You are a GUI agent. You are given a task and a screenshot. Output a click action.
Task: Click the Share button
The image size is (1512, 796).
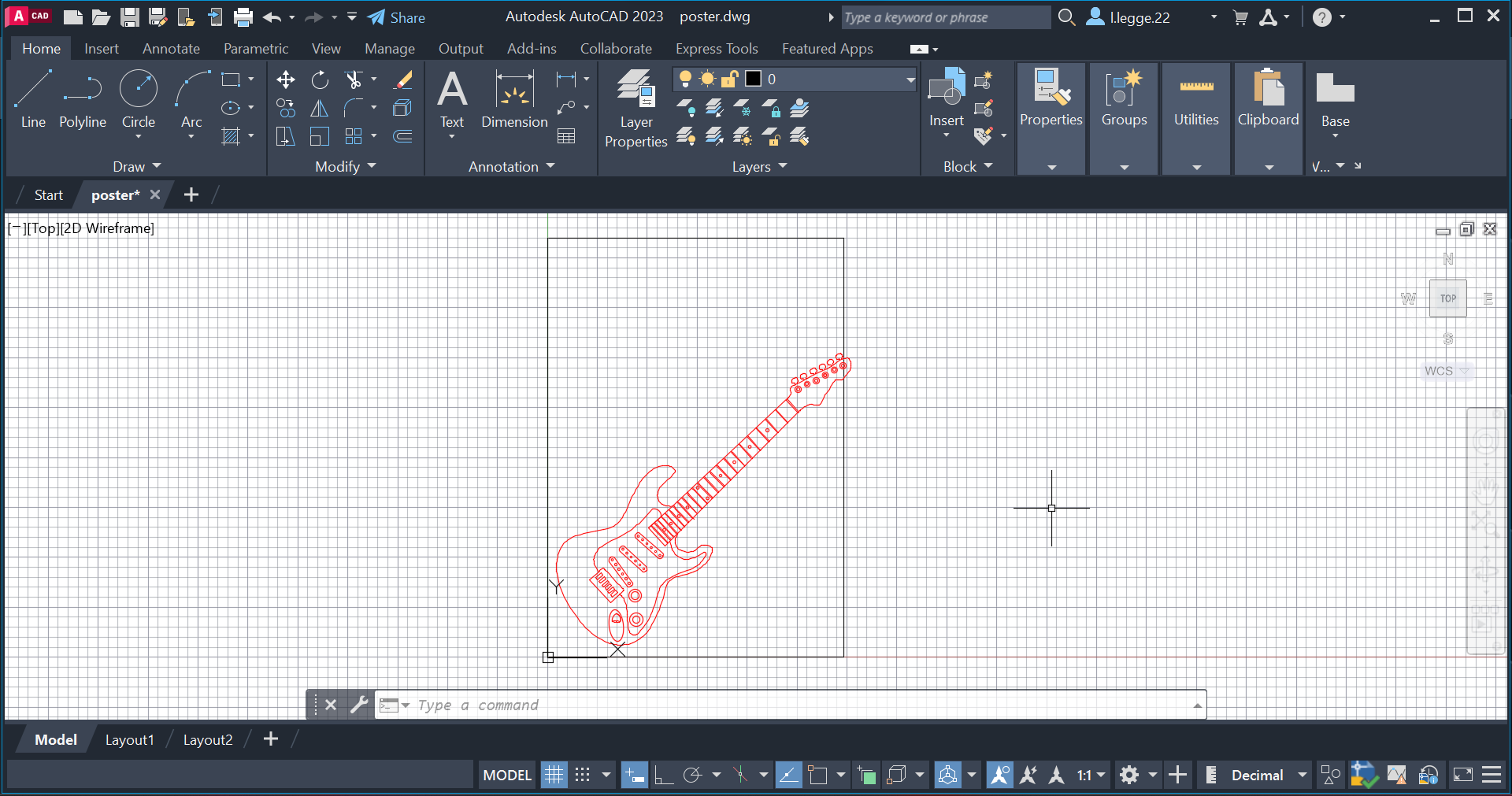pyautogui.click(x=397, y=17)
